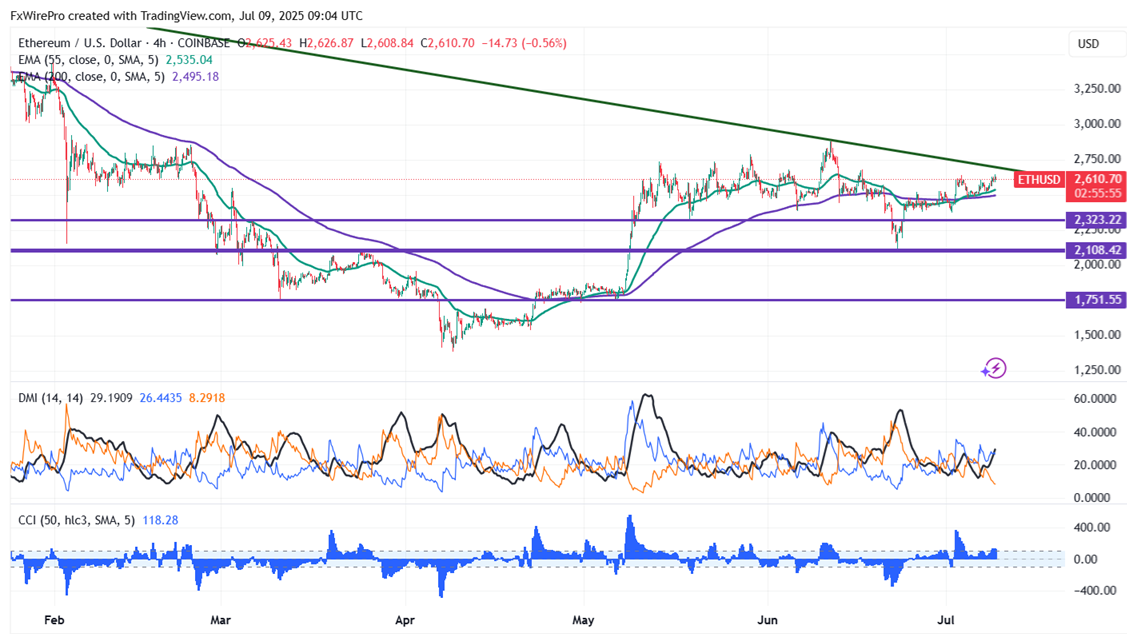Click the CCI value 118.28
The width and height of the screenshot is (1127, 634).
coord(160,520)
